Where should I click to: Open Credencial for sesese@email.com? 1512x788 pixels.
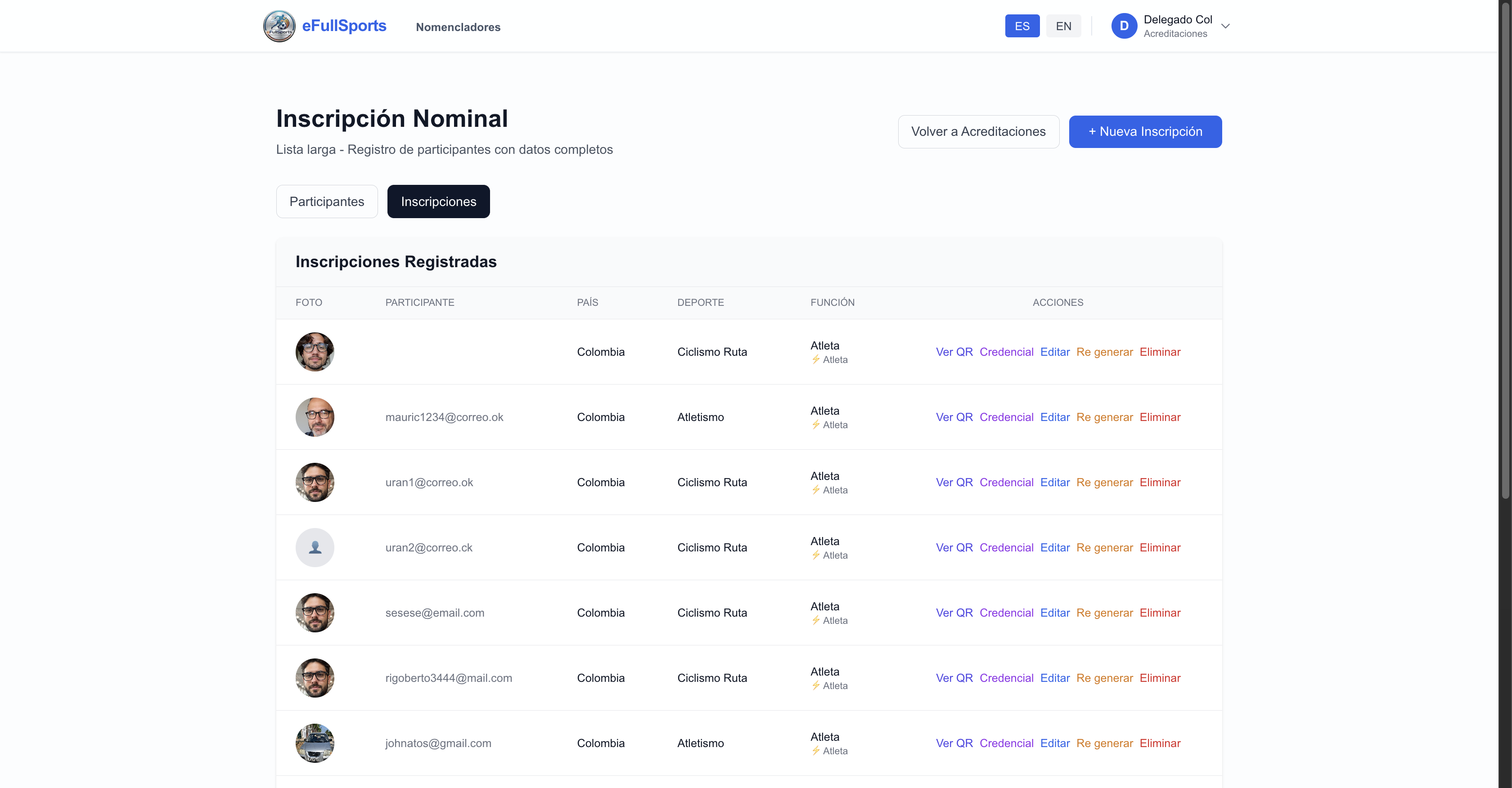point(1006,613)
